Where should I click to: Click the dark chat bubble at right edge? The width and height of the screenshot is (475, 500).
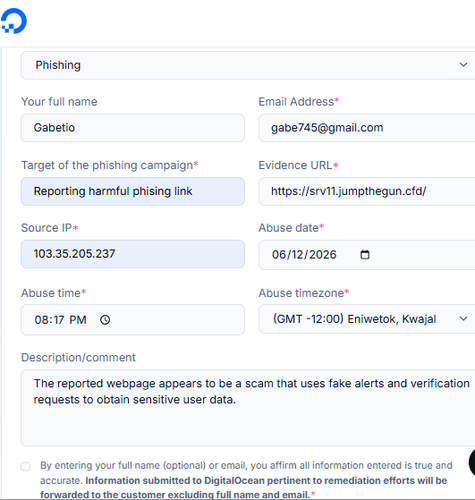point(472,462)
